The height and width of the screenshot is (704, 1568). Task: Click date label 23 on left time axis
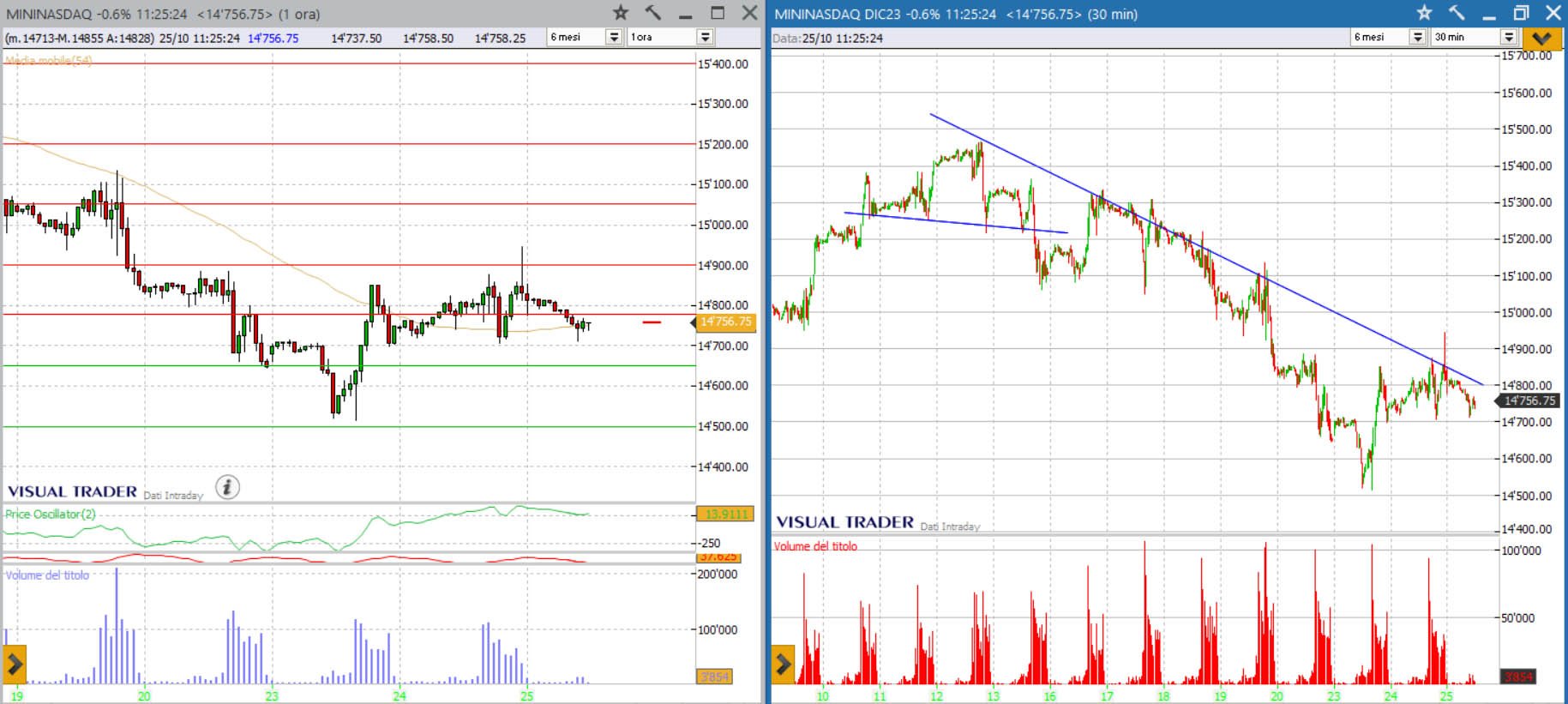tap(272, 696)
